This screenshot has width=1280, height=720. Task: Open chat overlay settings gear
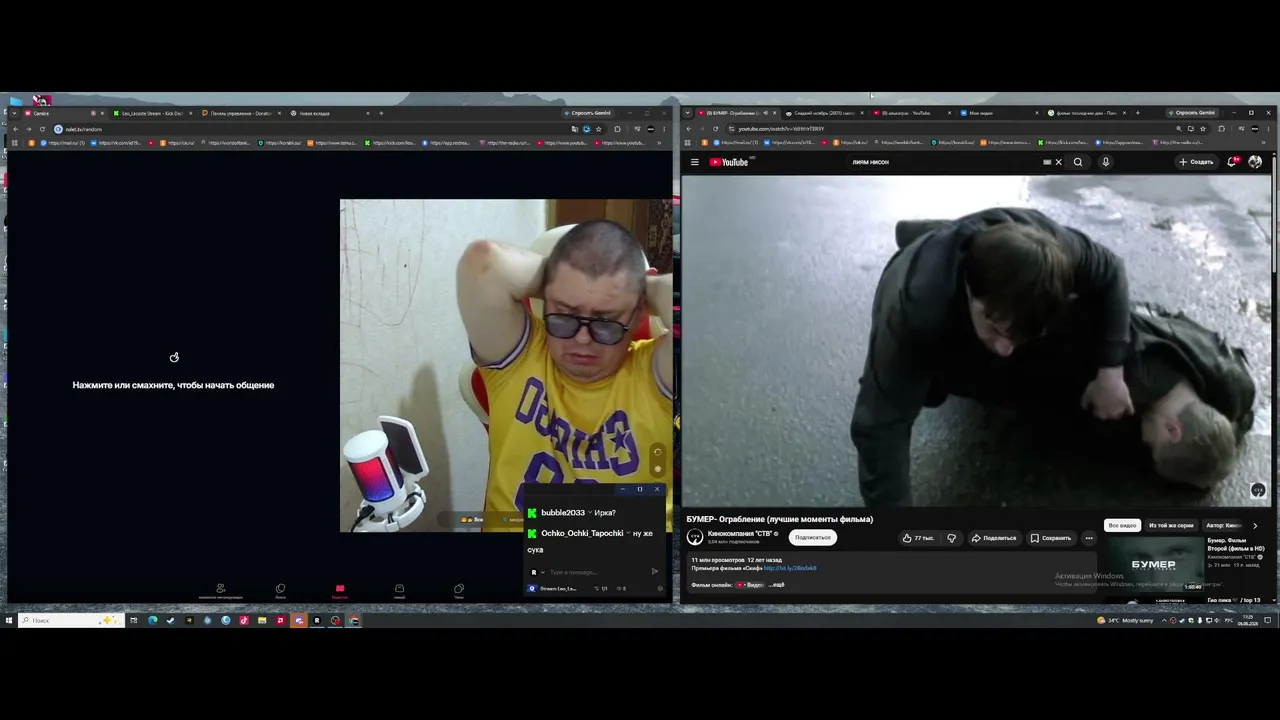[x=660, y=588]
